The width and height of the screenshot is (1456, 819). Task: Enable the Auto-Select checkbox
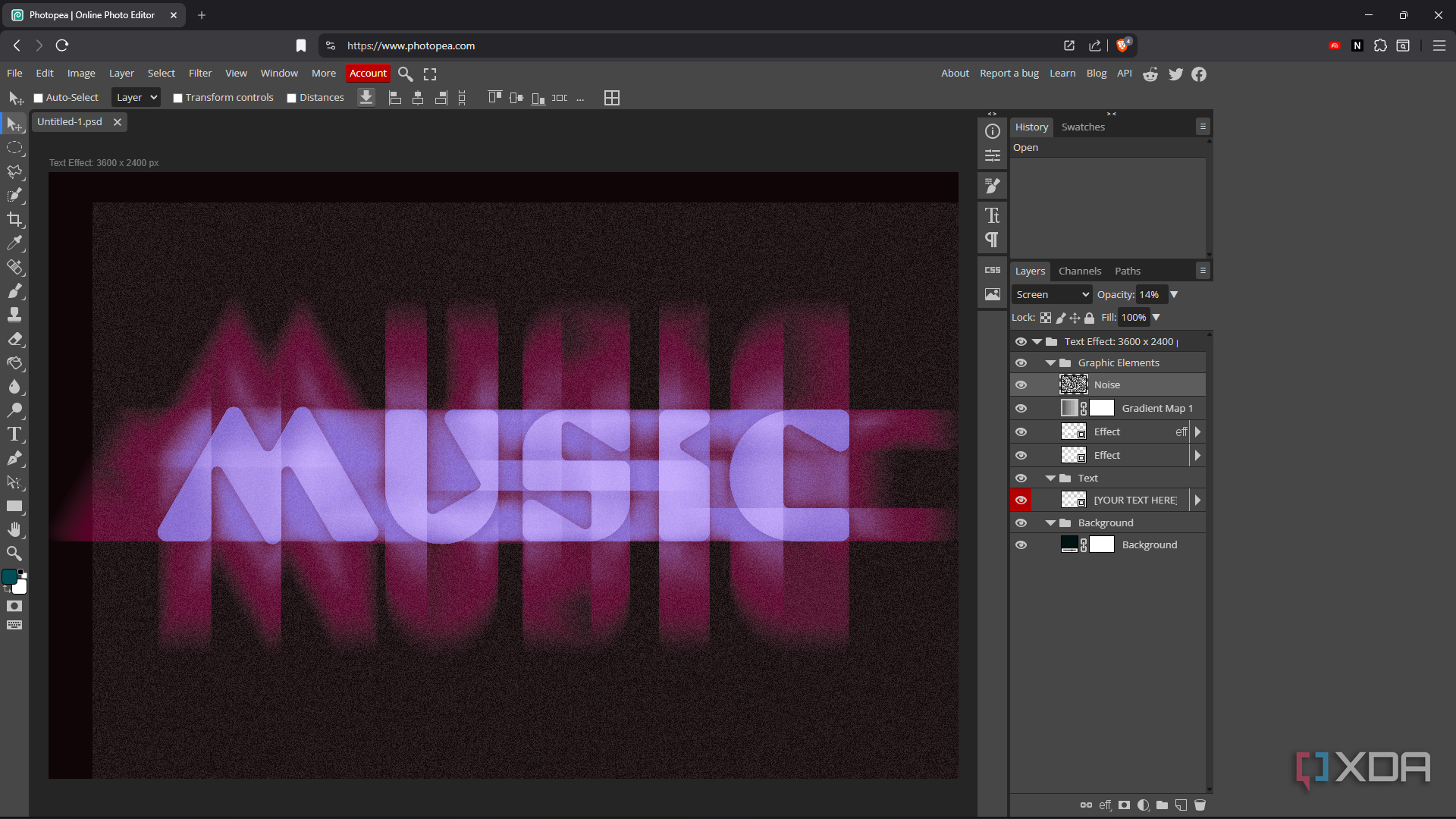(39, 98)
